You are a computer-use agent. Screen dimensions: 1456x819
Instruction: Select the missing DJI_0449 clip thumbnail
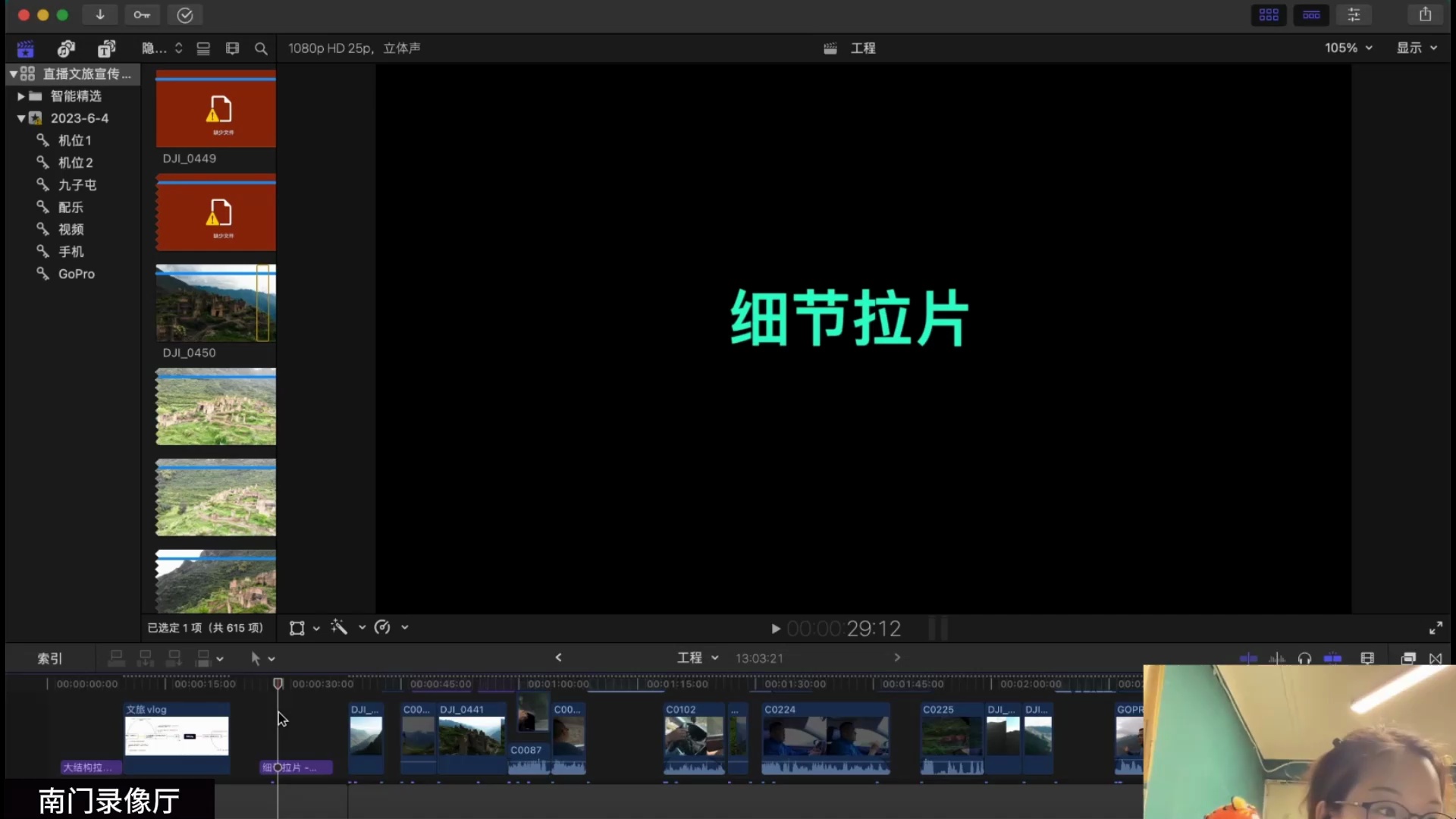click(215, 108)
